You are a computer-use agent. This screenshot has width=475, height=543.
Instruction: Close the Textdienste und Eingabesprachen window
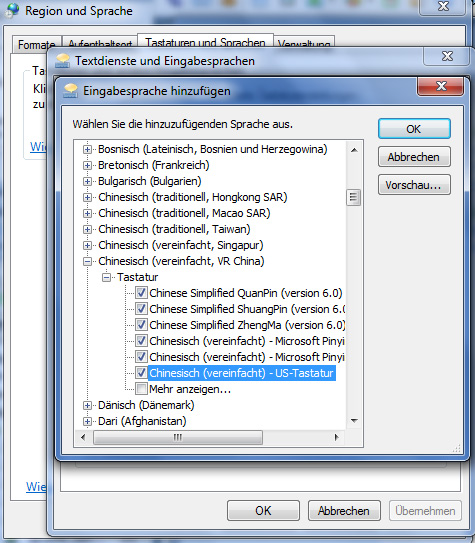coord(447,56)
